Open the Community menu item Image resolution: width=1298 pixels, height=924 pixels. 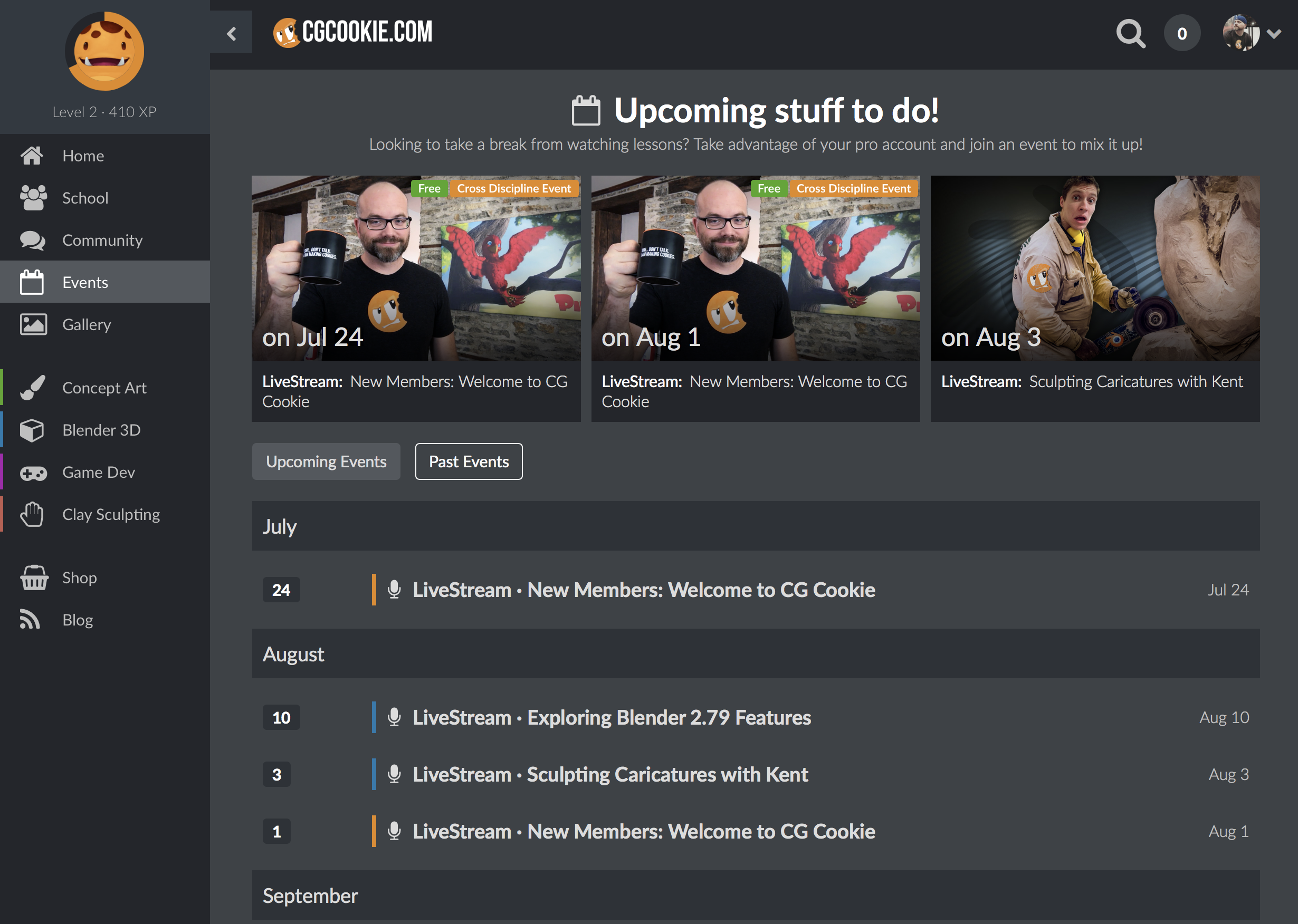click(105, 239)
